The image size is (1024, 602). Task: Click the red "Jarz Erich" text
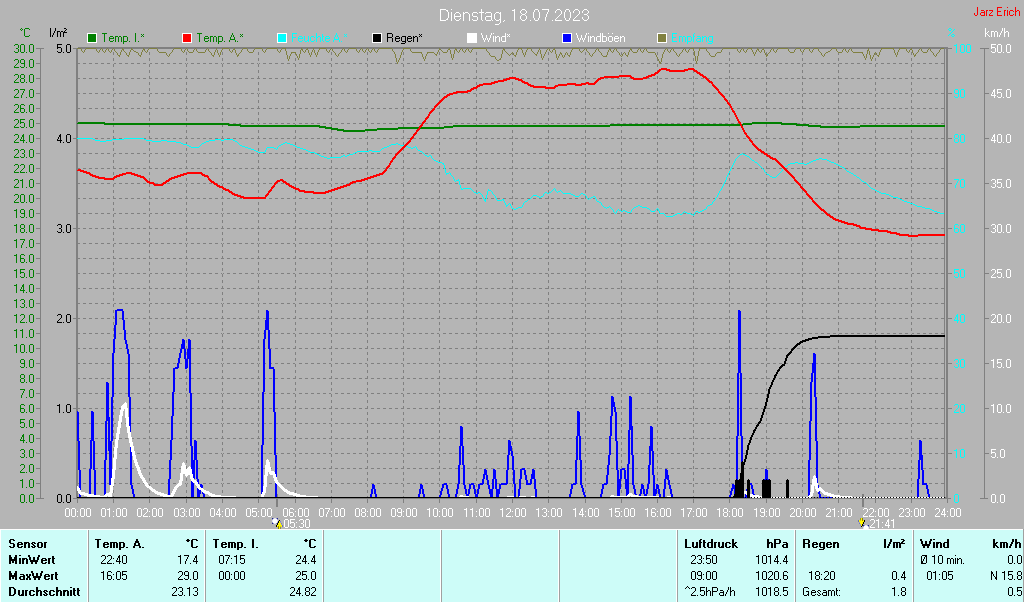997,12
